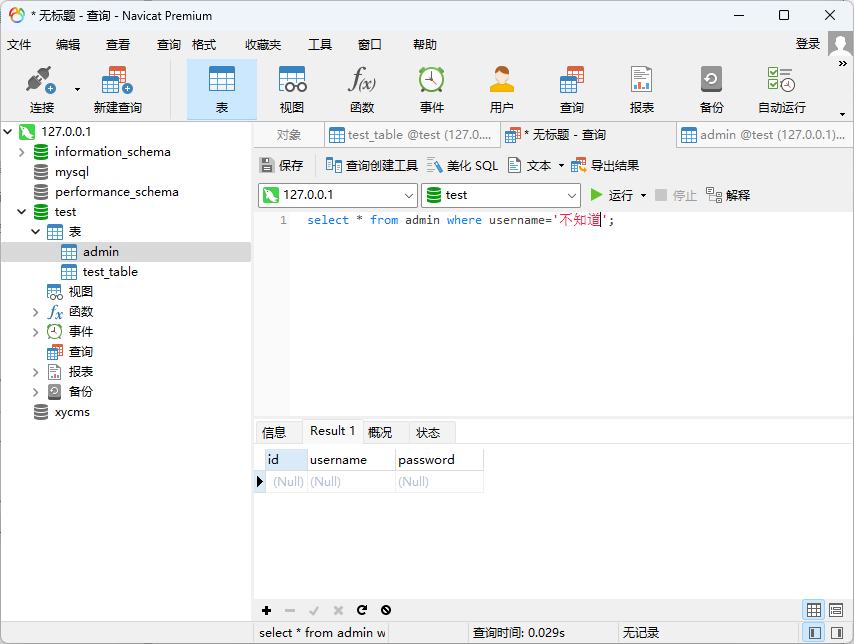Toggle the left navigation pane visibility
Screen dimensions: 854x644
coord(814,633)
